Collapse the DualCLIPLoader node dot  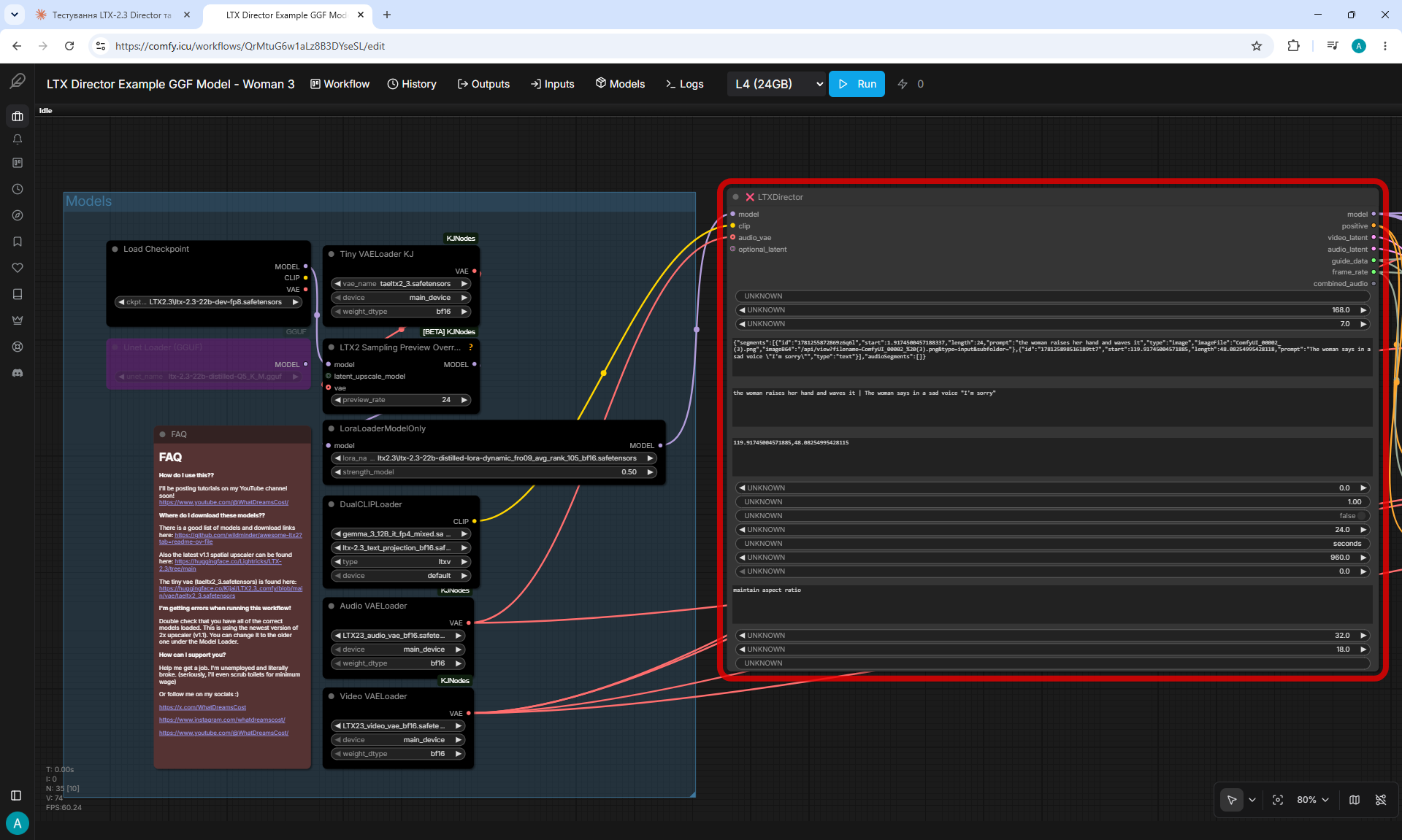pos(332,504)
